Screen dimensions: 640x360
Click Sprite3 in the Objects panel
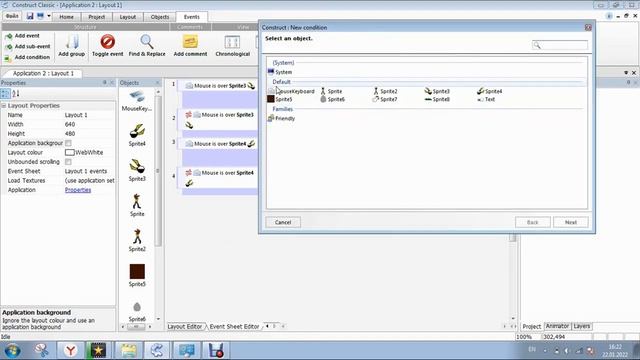(x=137, y=170)
